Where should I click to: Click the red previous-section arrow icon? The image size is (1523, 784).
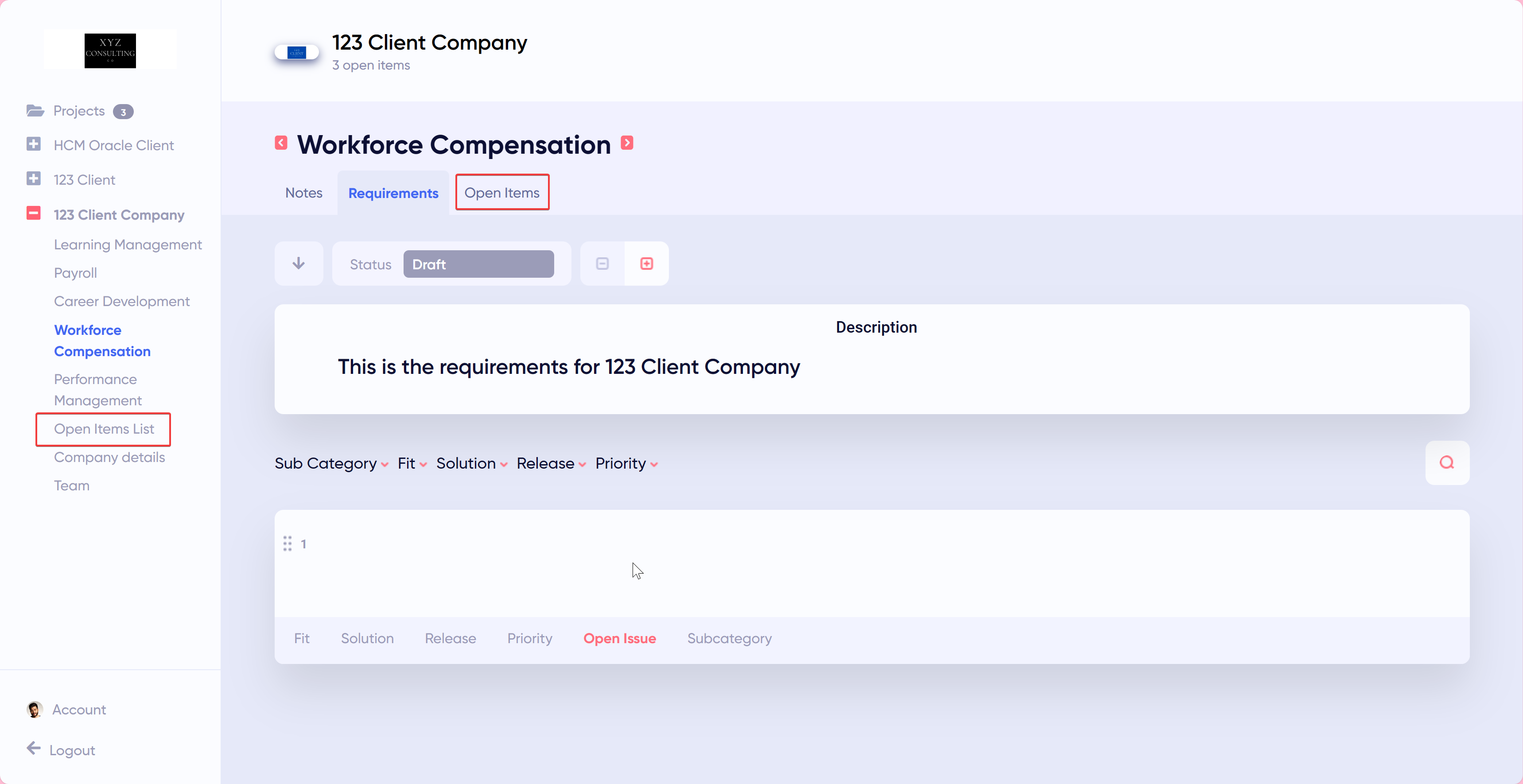281,143
